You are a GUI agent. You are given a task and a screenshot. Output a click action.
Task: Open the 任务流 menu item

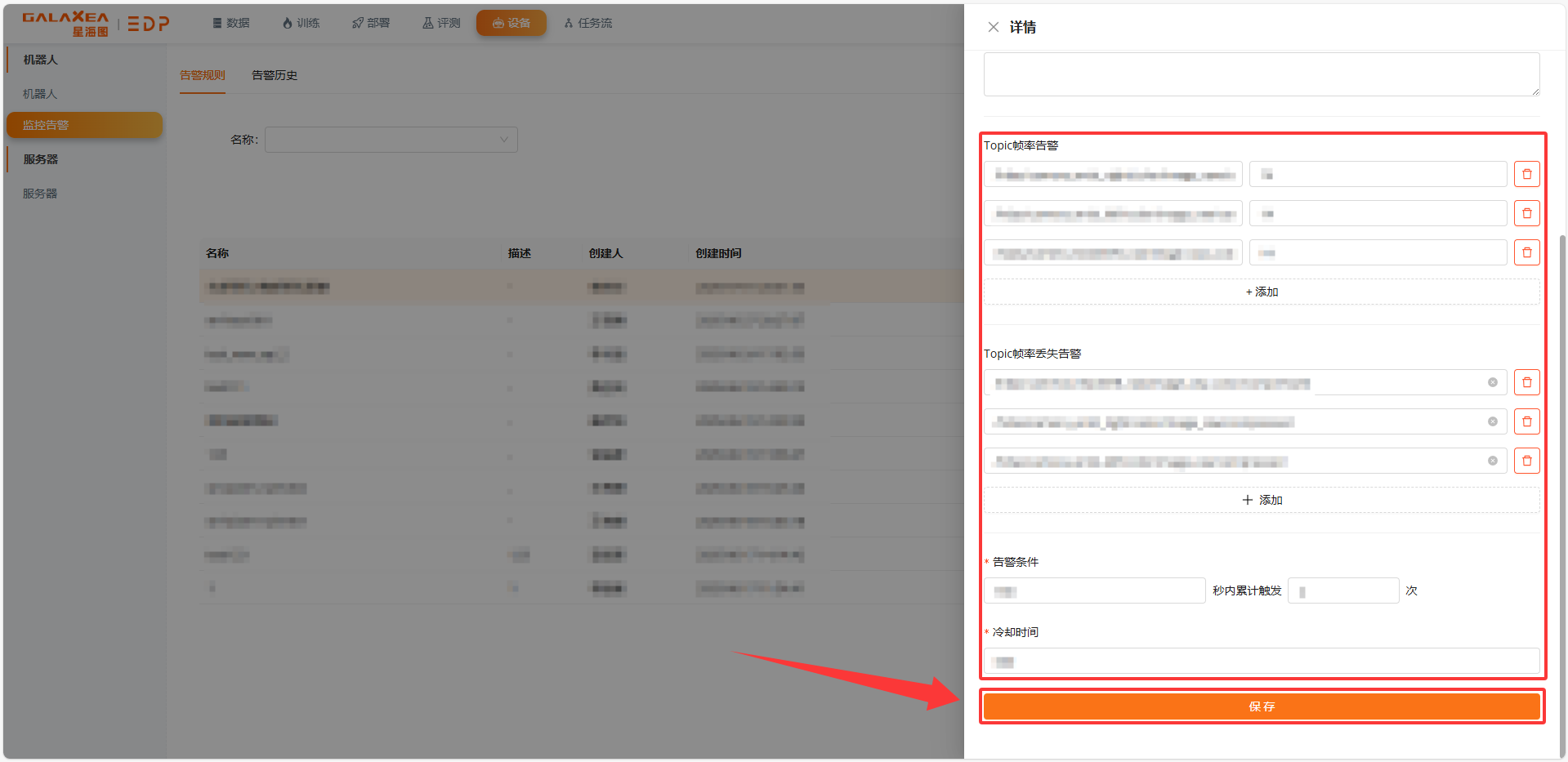tap(588, 23)
